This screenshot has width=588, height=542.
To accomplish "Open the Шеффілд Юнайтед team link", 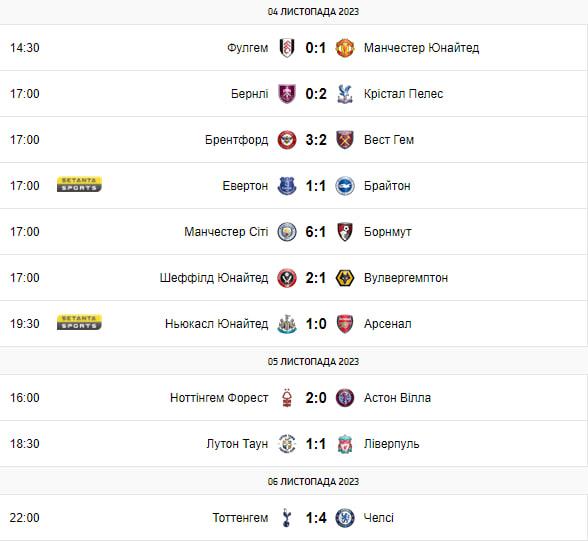I will [x=214, y=278].
